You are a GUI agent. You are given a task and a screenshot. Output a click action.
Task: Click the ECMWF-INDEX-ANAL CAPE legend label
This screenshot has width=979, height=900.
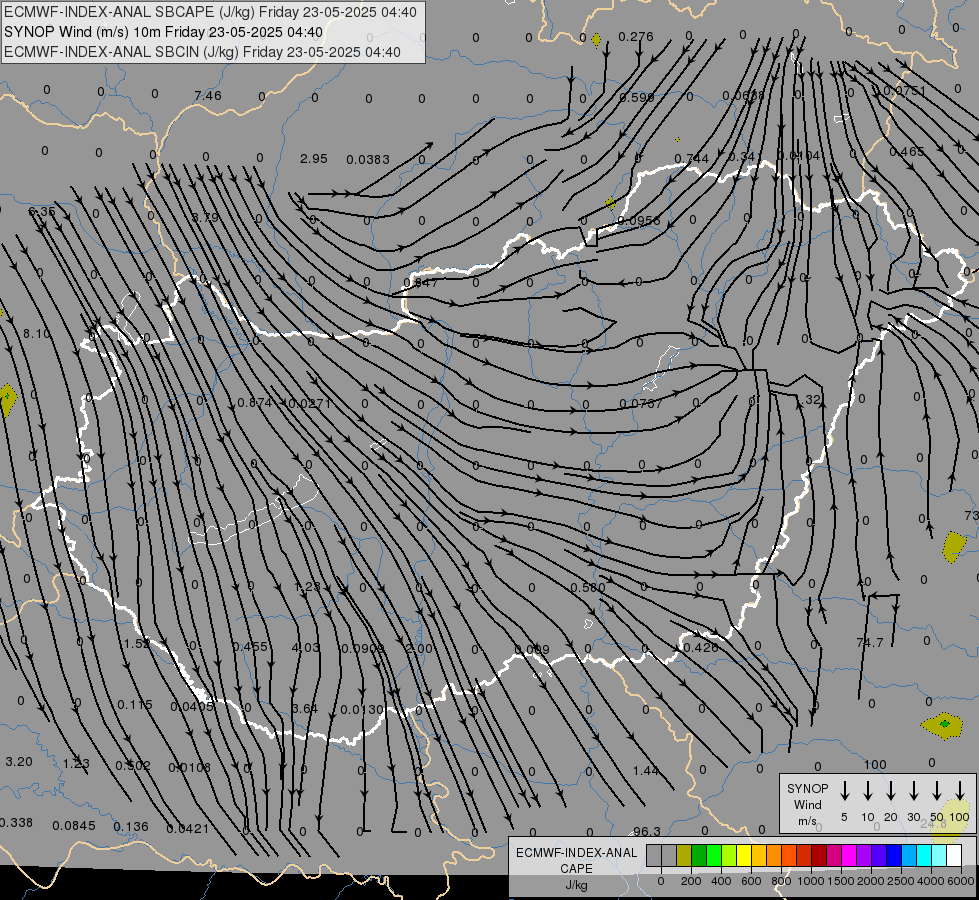point(576,868)
